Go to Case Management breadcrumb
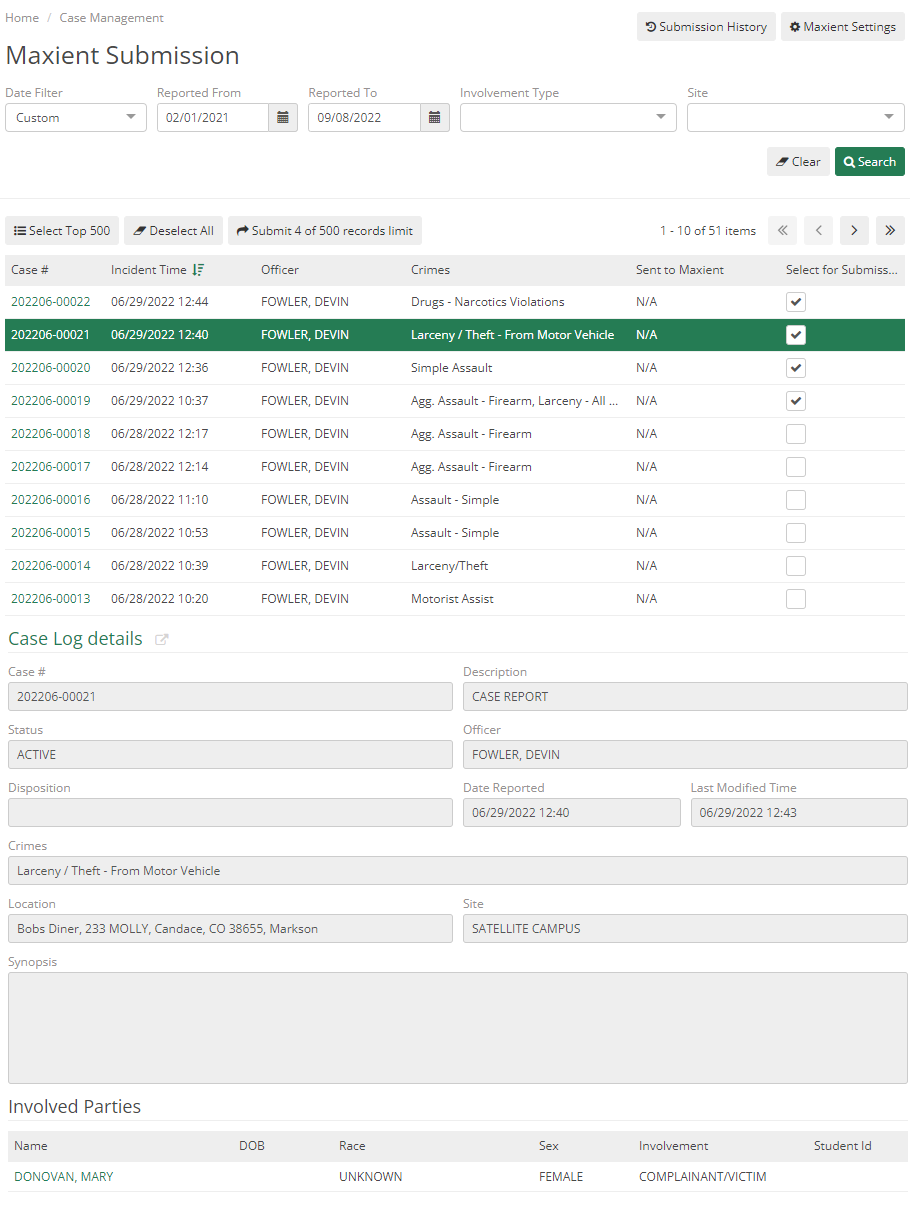The height and width of the screenshot is (1205, 921). (x=111, y=17)
